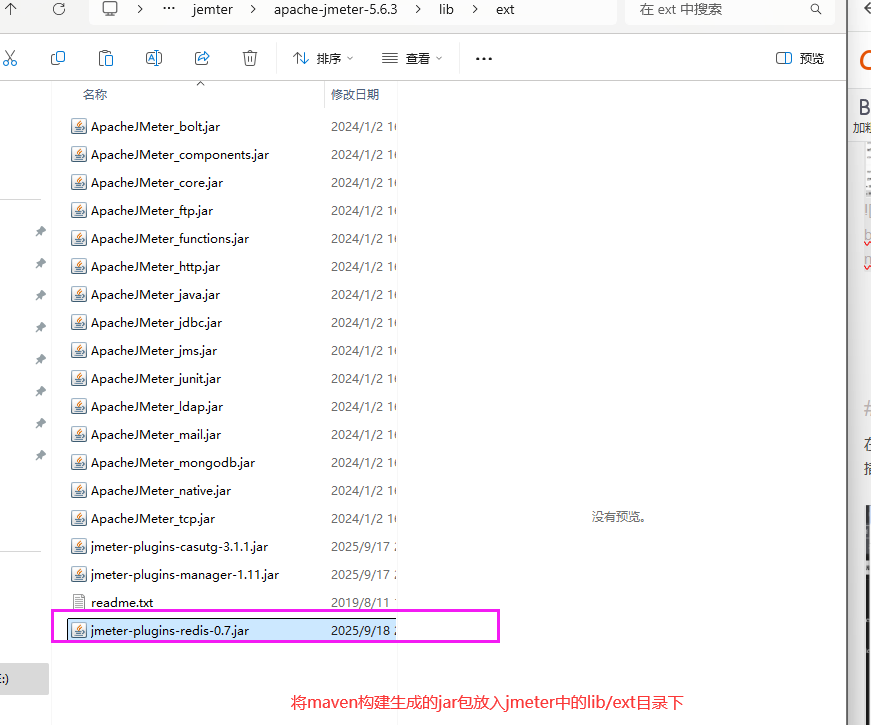The height and width of the screenshot is (725, 871).
Task: Click date 2025/9/18 of jmeter-plugins-redis row
Action: coord(363,631)
